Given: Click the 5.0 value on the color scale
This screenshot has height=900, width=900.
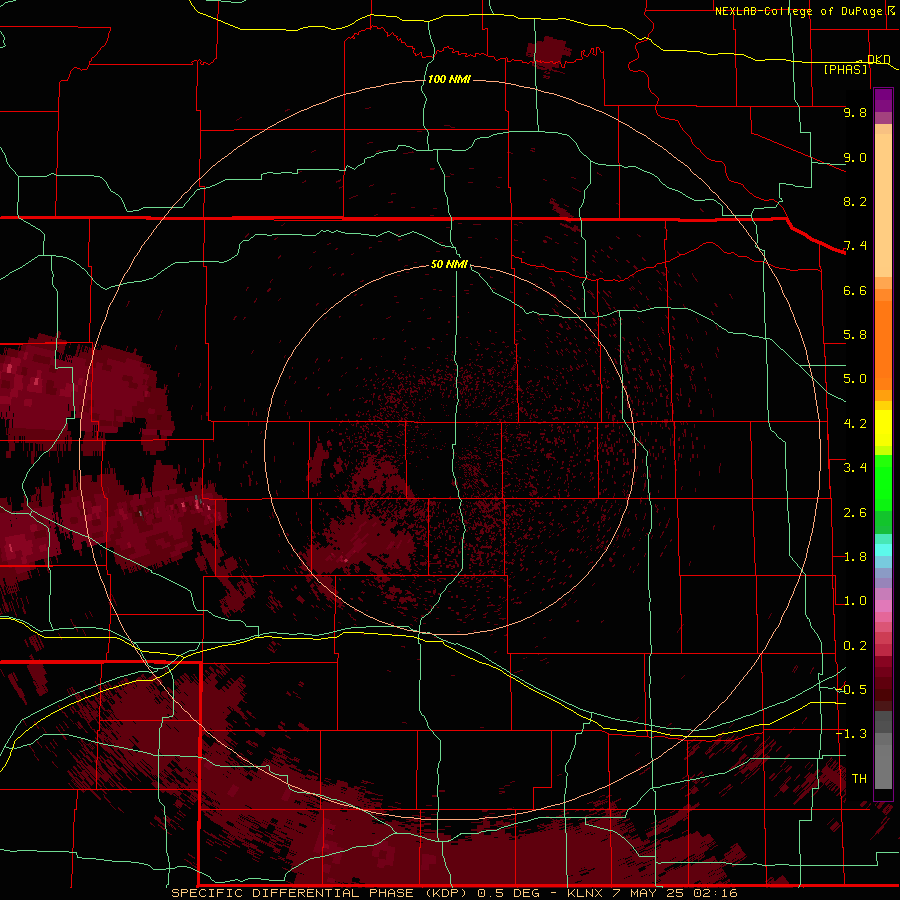Looking at the screenshot, I should tap(855, 379).
